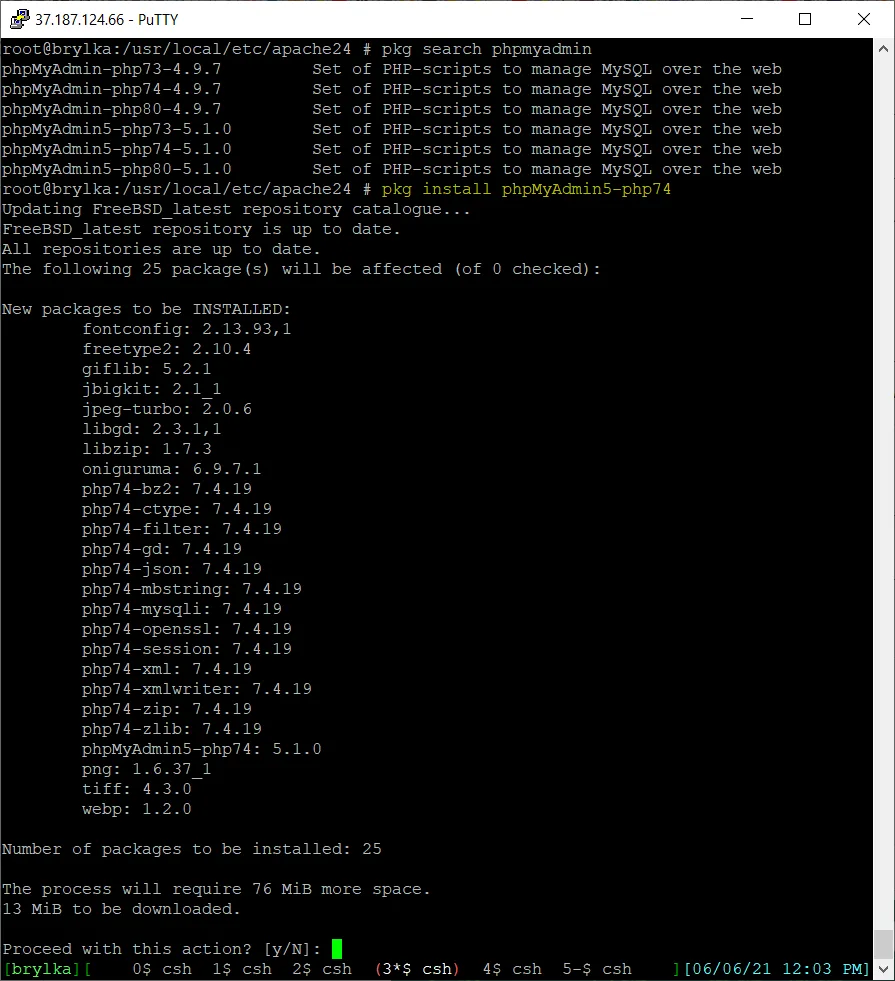Click the 'php74-mbstring: 7.4.19' package line

pos(191,589)
